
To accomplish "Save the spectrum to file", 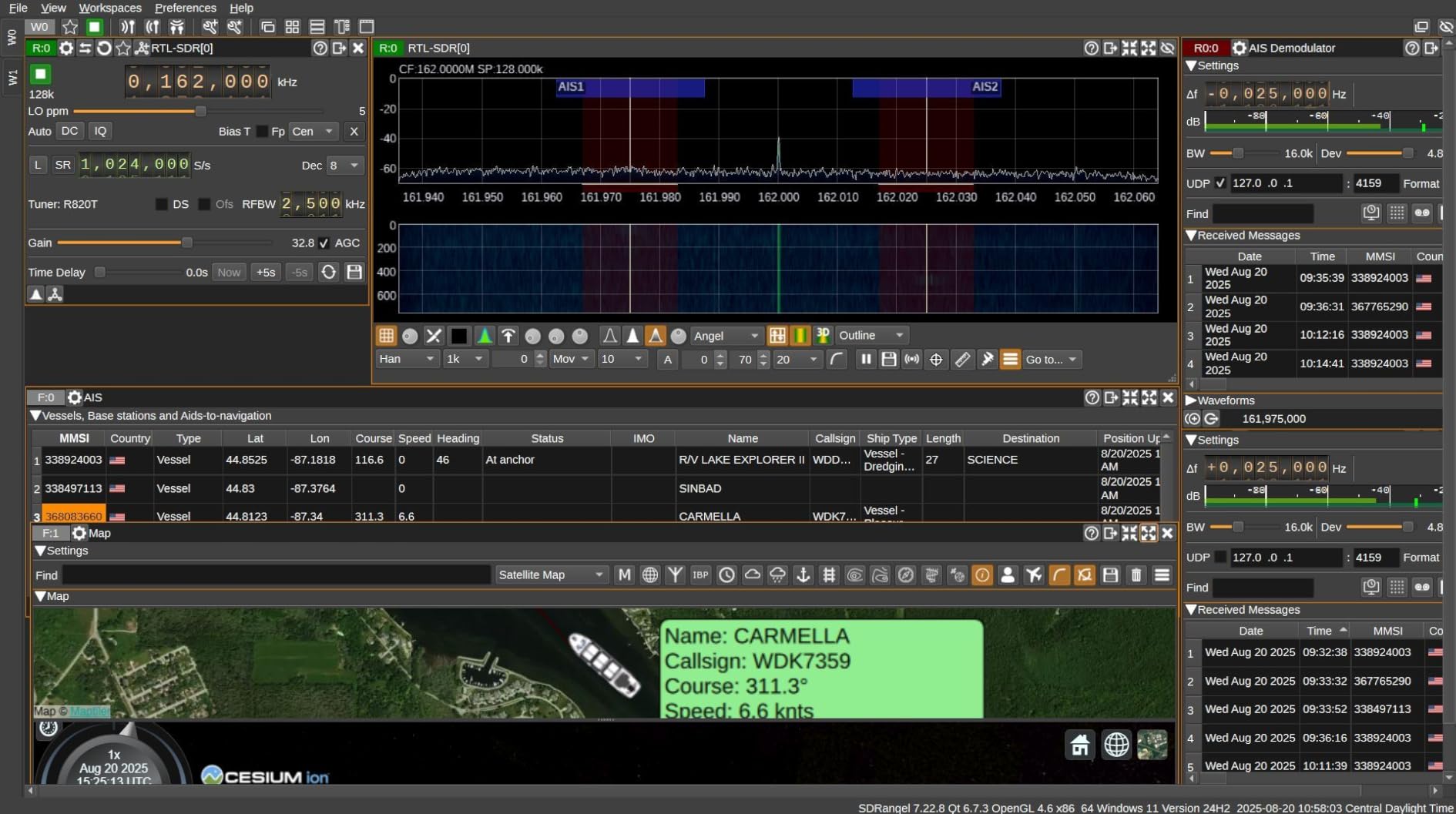I will (889, 360).
